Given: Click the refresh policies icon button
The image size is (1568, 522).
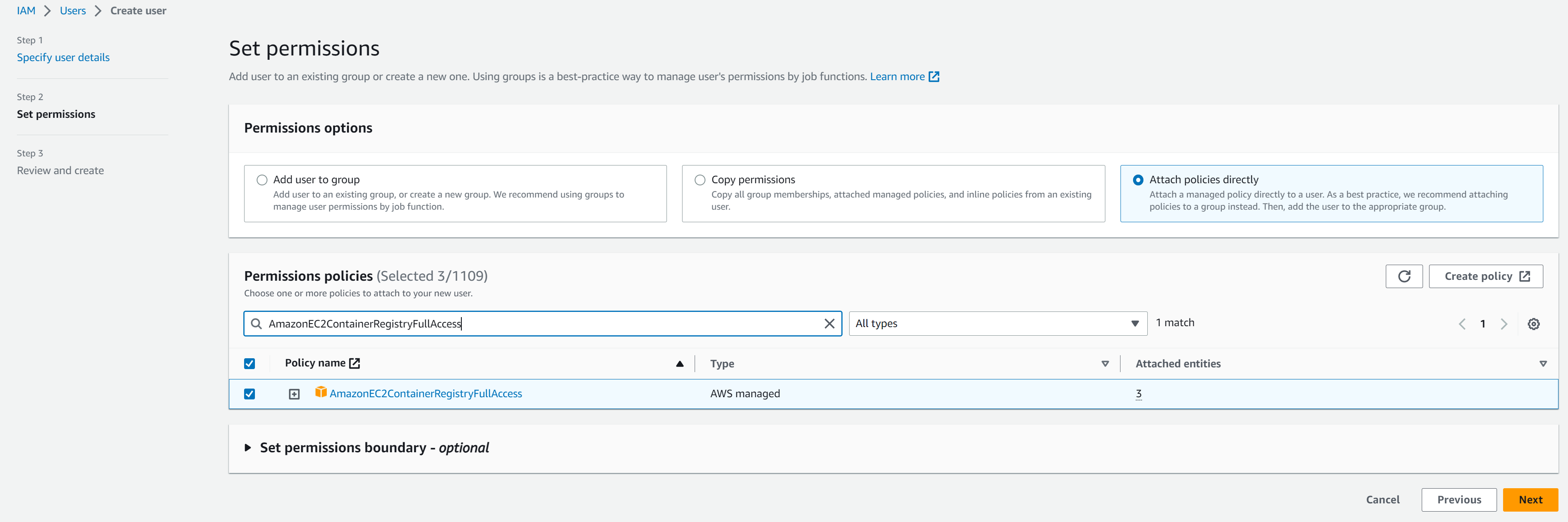Looking at the screenshot, I should 1404,276.
